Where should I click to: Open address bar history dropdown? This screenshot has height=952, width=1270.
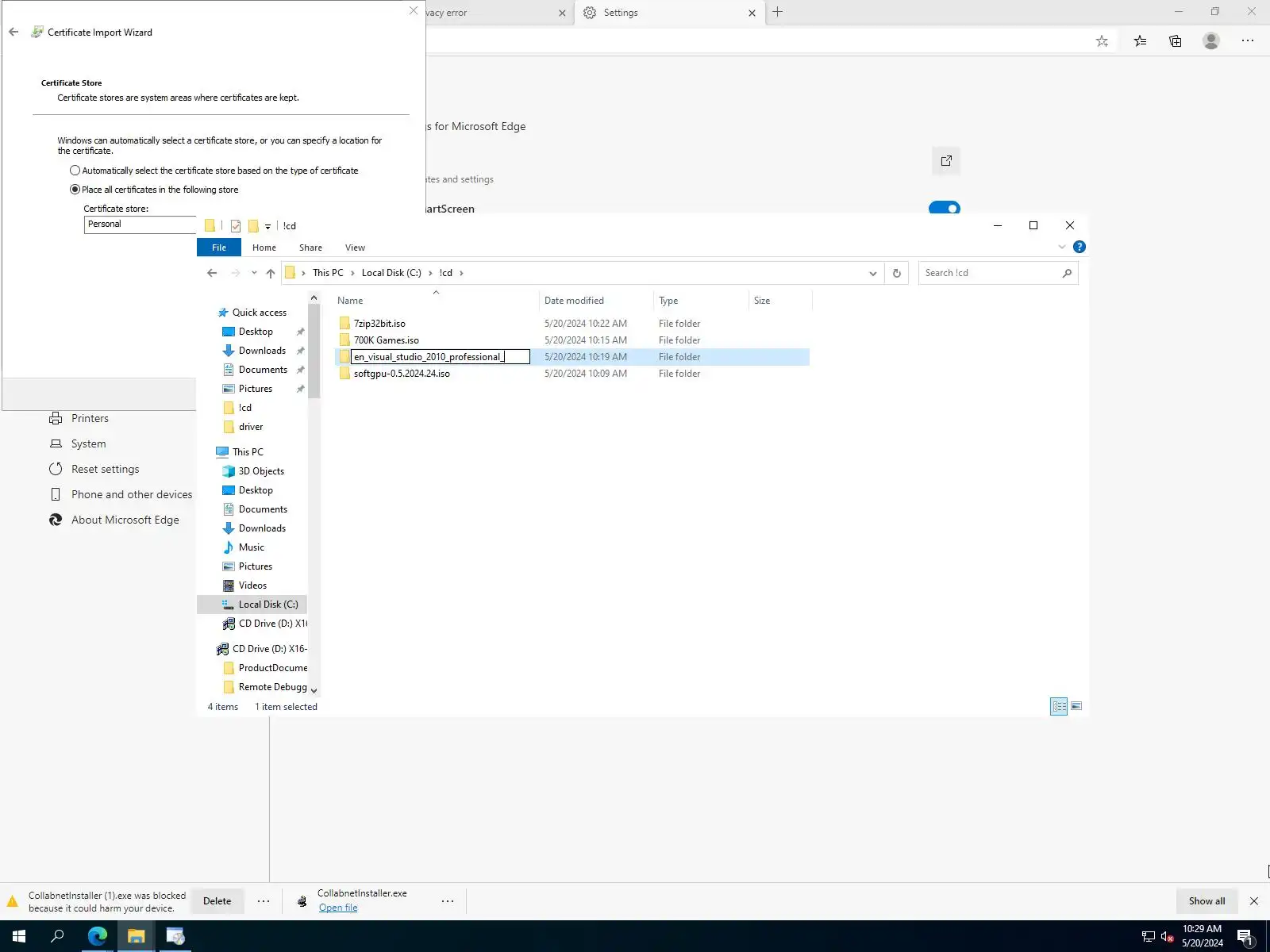click(873, 273)
